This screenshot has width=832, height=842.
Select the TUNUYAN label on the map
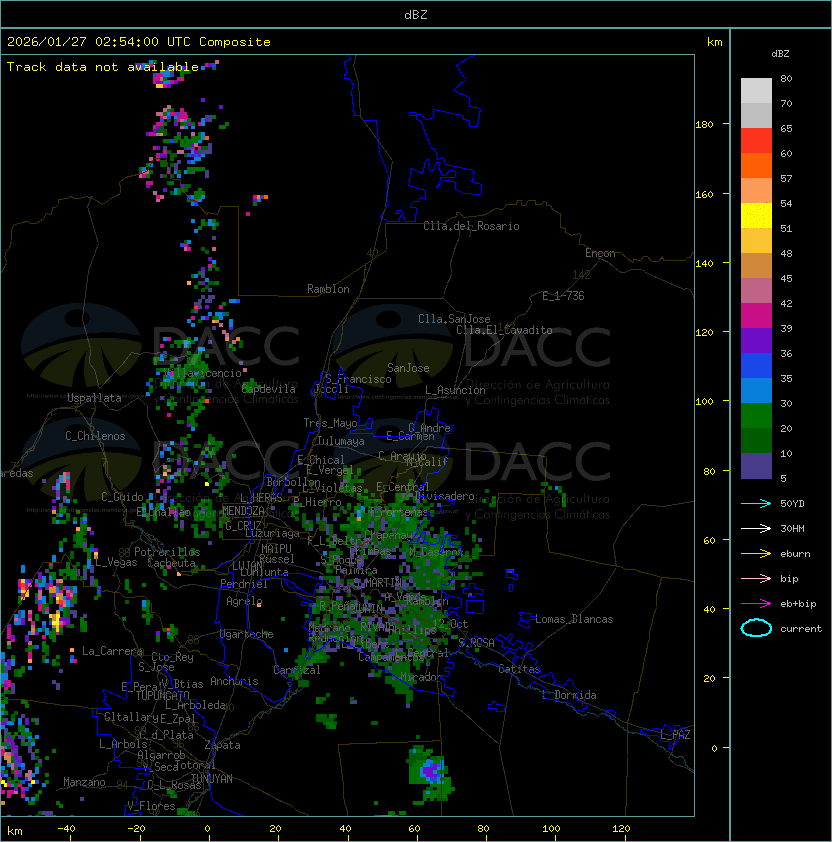(212, 778)
